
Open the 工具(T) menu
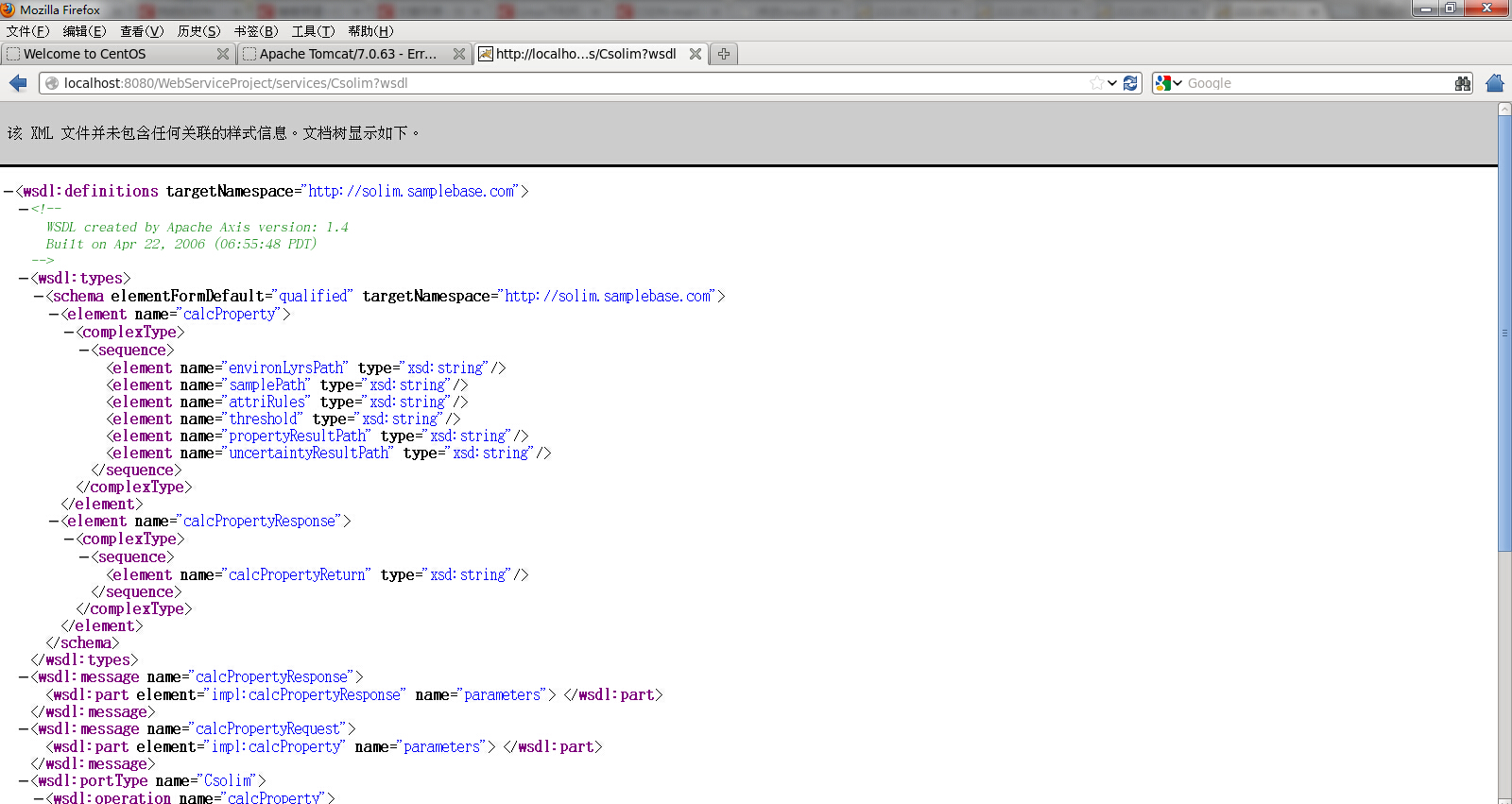click(x=313, y=31)
